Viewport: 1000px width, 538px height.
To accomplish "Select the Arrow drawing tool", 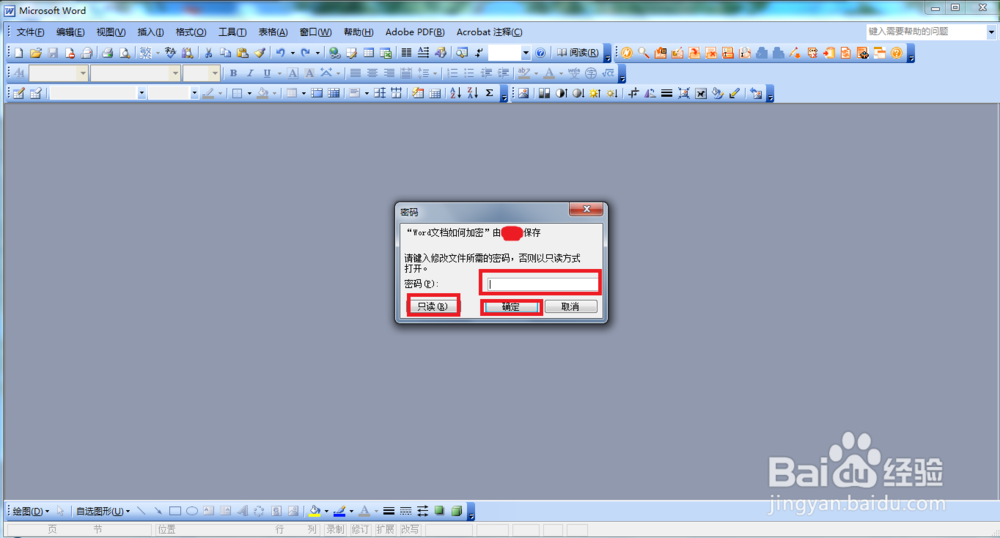I will (x=158, y=511).
